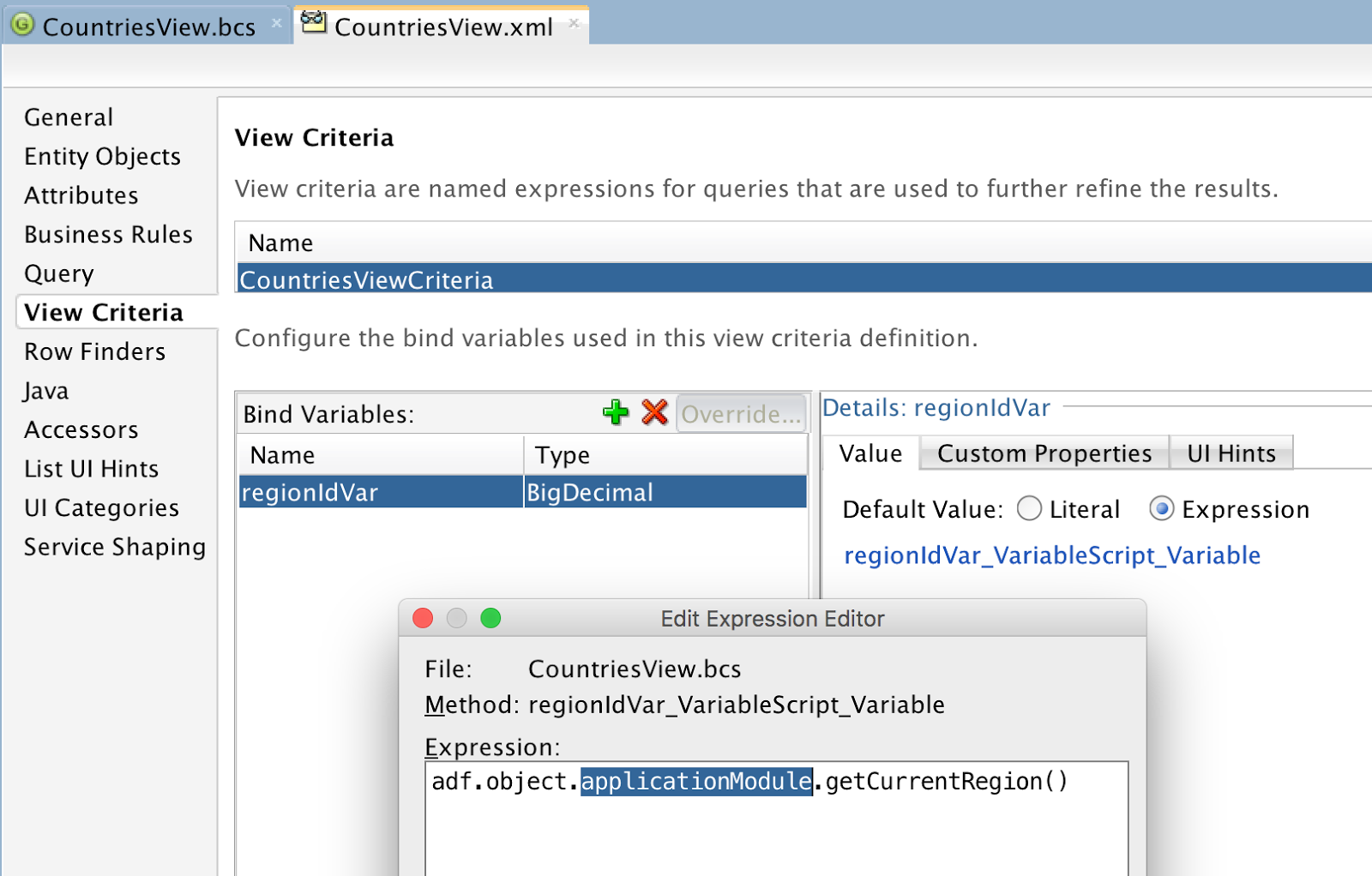The width and height of the screenshot is (1372, 876).
Task: Open the UI Hints tab
Action: coord(1231,453)
